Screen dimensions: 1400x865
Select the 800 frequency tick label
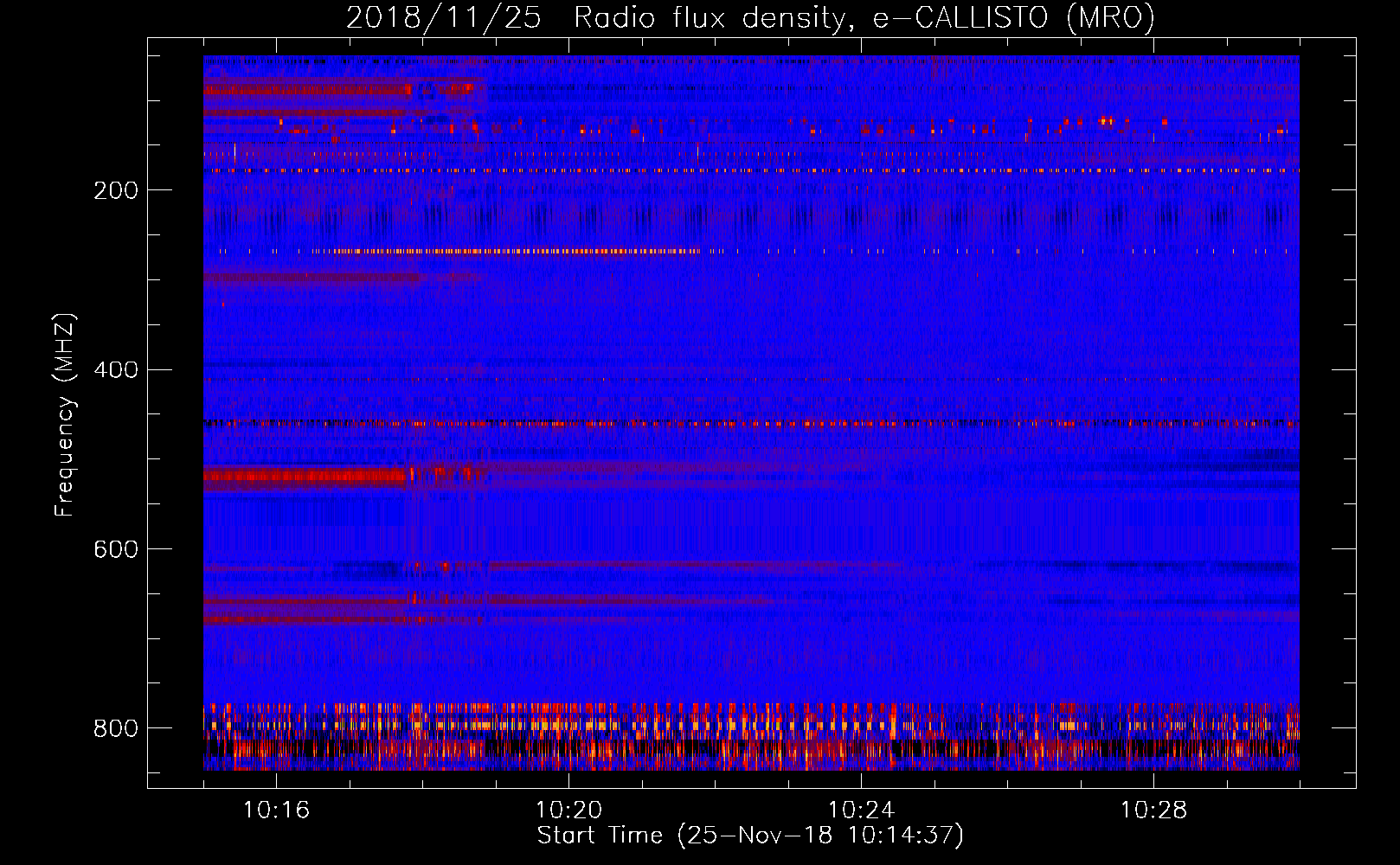tap(116, 729)
